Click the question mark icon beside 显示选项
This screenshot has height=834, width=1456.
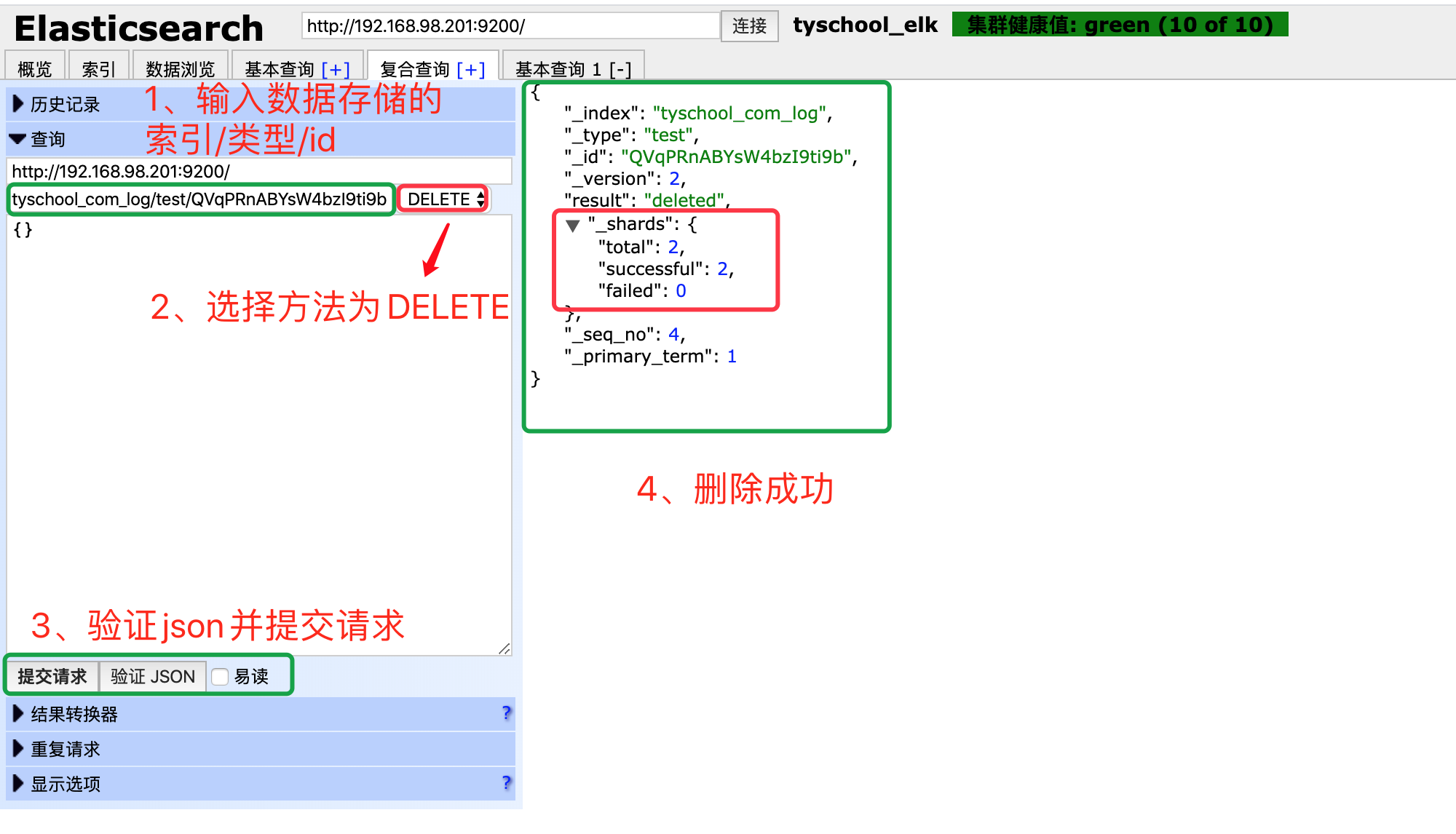[x=507, y=784]
